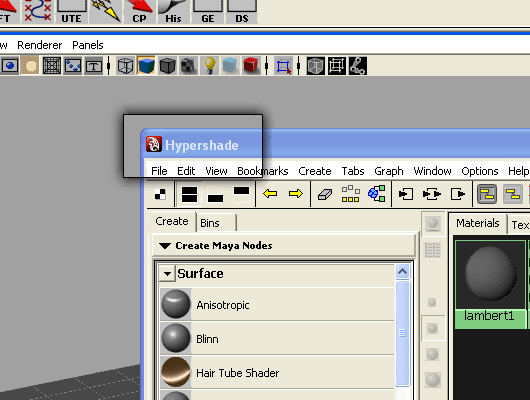Click graph materials on selected objects icon
Screen dimensions: 530x400
tap(377, 194)
